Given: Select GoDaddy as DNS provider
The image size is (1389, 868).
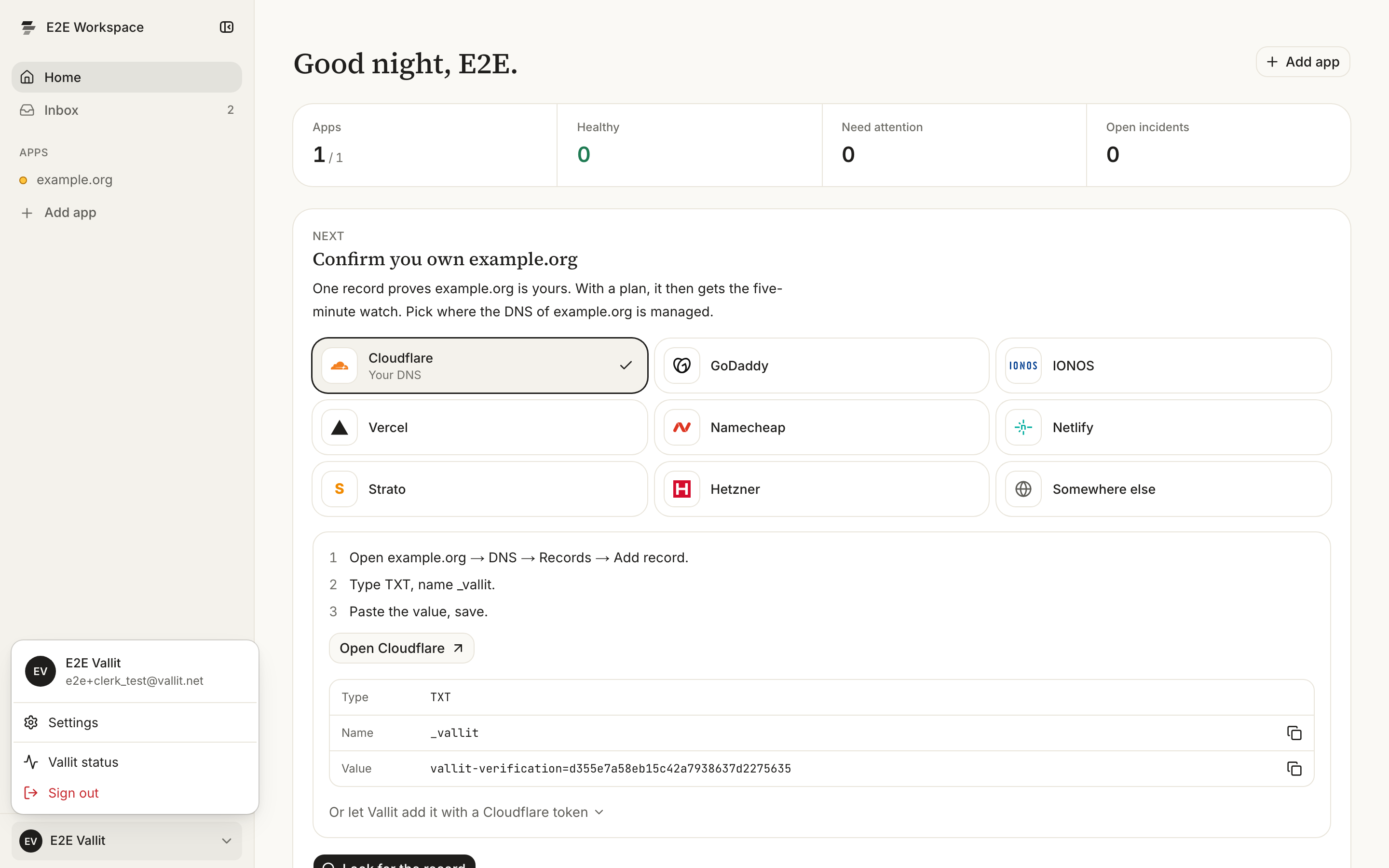Looking at the screenshot, I should click(821, 366).
